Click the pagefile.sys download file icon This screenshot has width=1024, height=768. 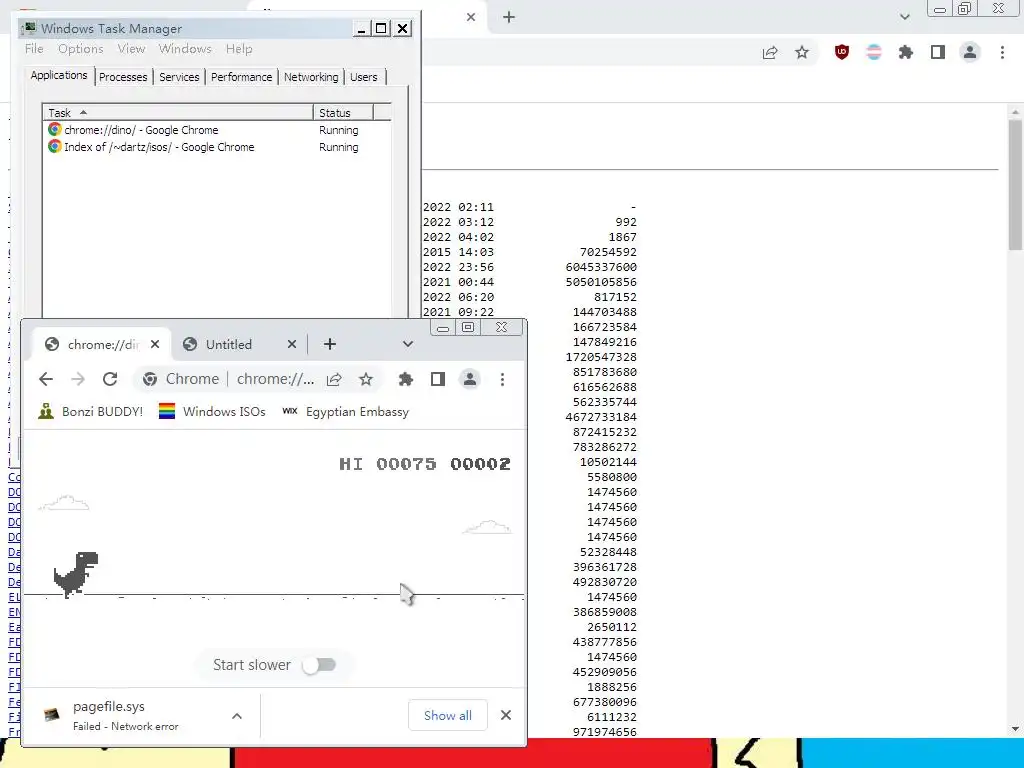point(52,714)
